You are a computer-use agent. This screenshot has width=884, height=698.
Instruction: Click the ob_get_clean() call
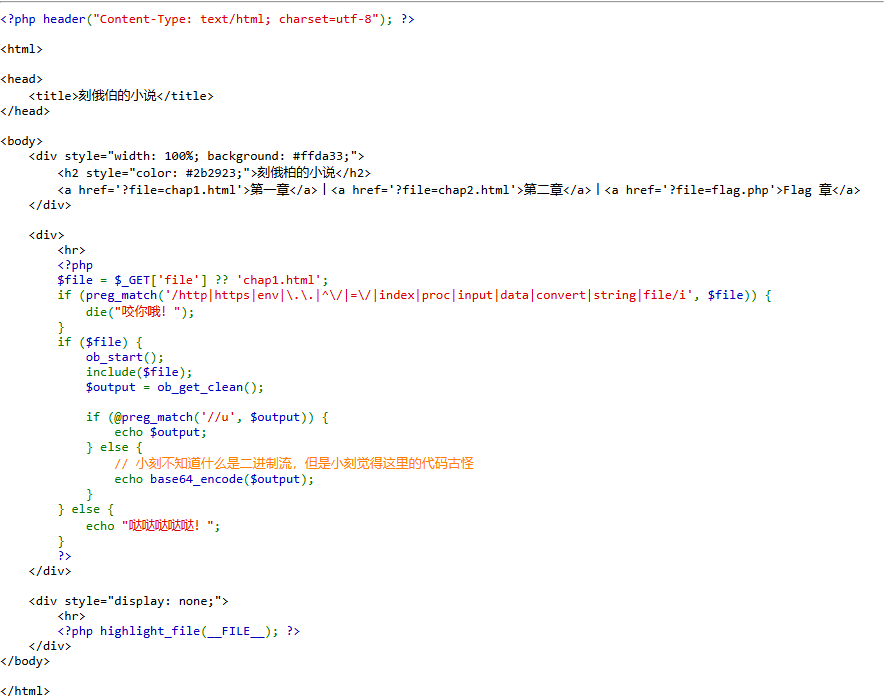206,387
